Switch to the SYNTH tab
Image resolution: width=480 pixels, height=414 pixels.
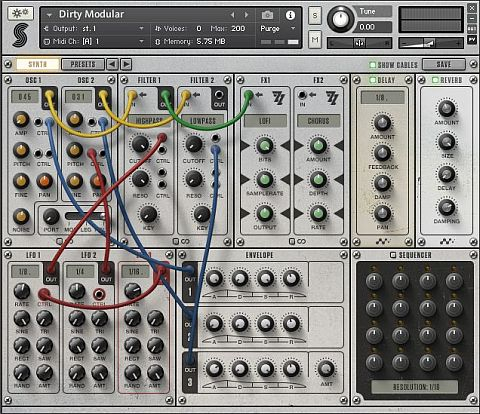pos(38,64)
